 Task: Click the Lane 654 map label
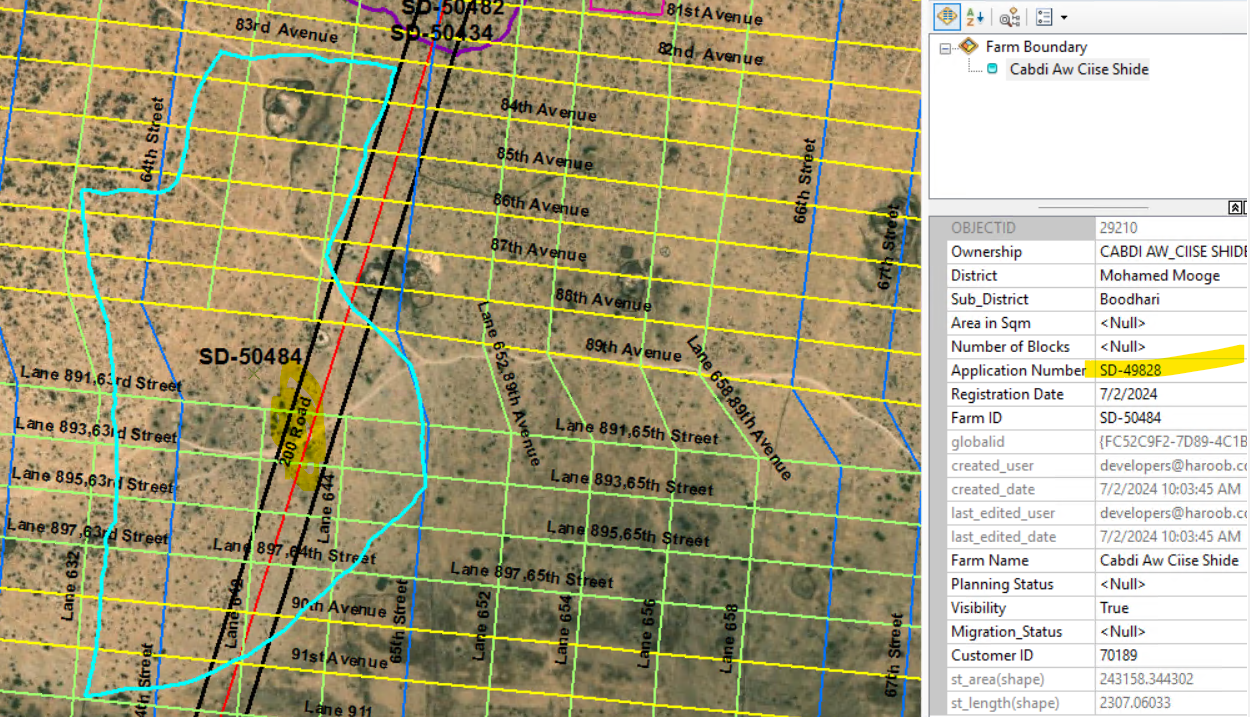point(562,630)
